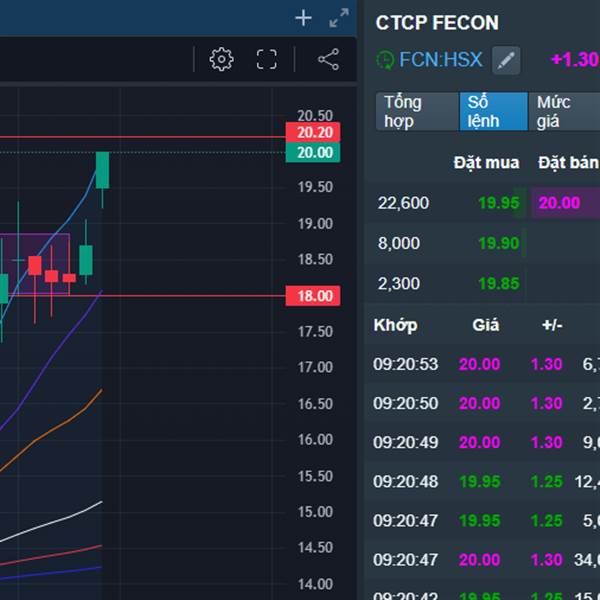The image size is (600, 600).
Task: Click the FCN:HSX ticker link
Action: 440,60
